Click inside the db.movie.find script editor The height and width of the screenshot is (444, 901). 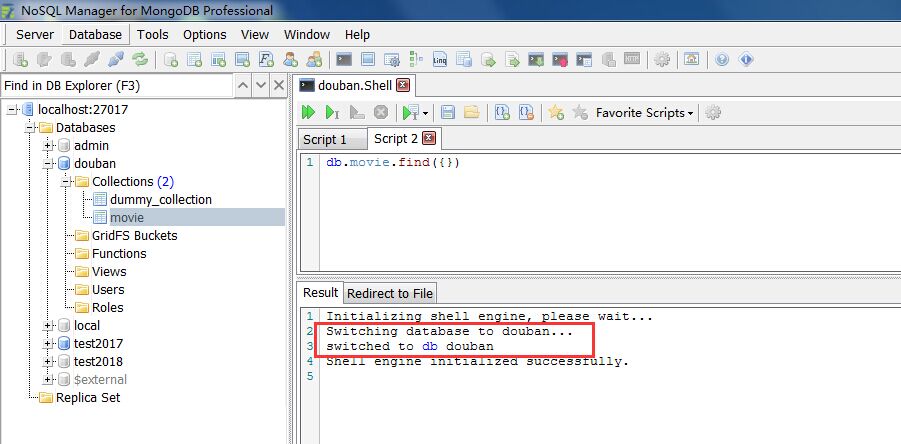click(598, 213)
